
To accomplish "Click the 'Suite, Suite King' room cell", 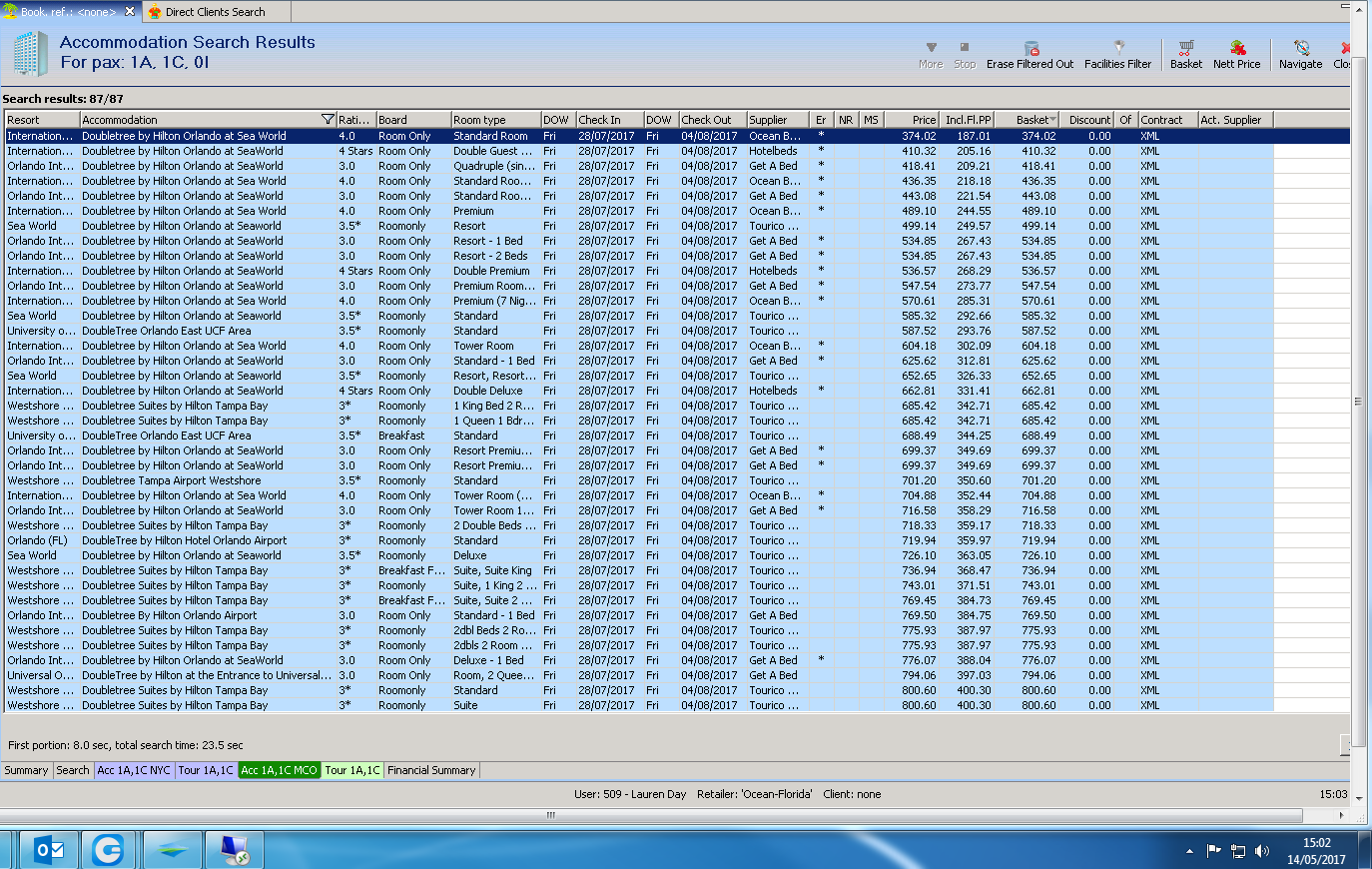I will 495,570.
